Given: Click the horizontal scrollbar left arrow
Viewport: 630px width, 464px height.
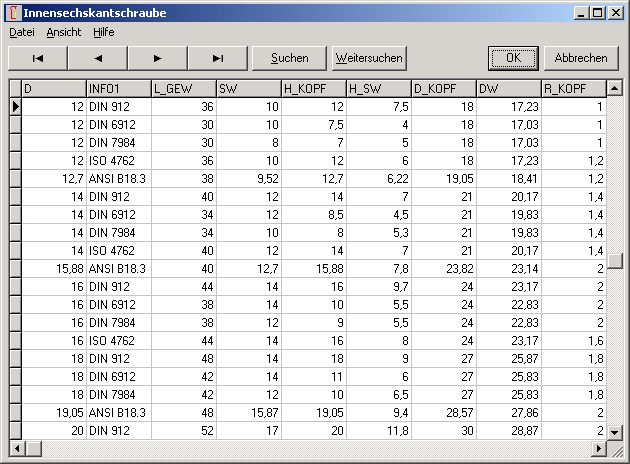Looking at the screenshot, I should point(16,447).
